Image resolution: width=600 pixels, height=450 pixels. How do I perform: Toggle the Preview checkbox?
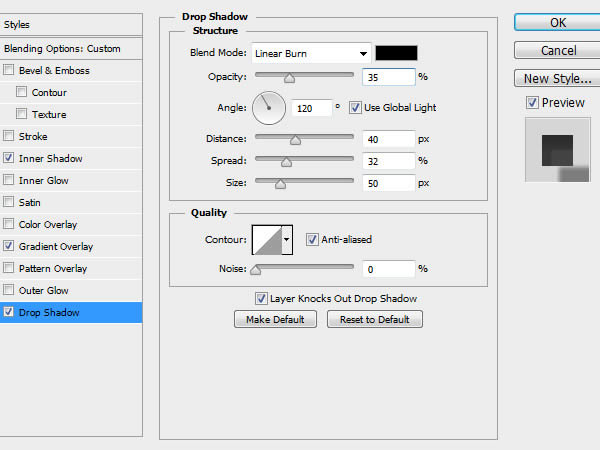pyautogui.click(x=532, y=103)
